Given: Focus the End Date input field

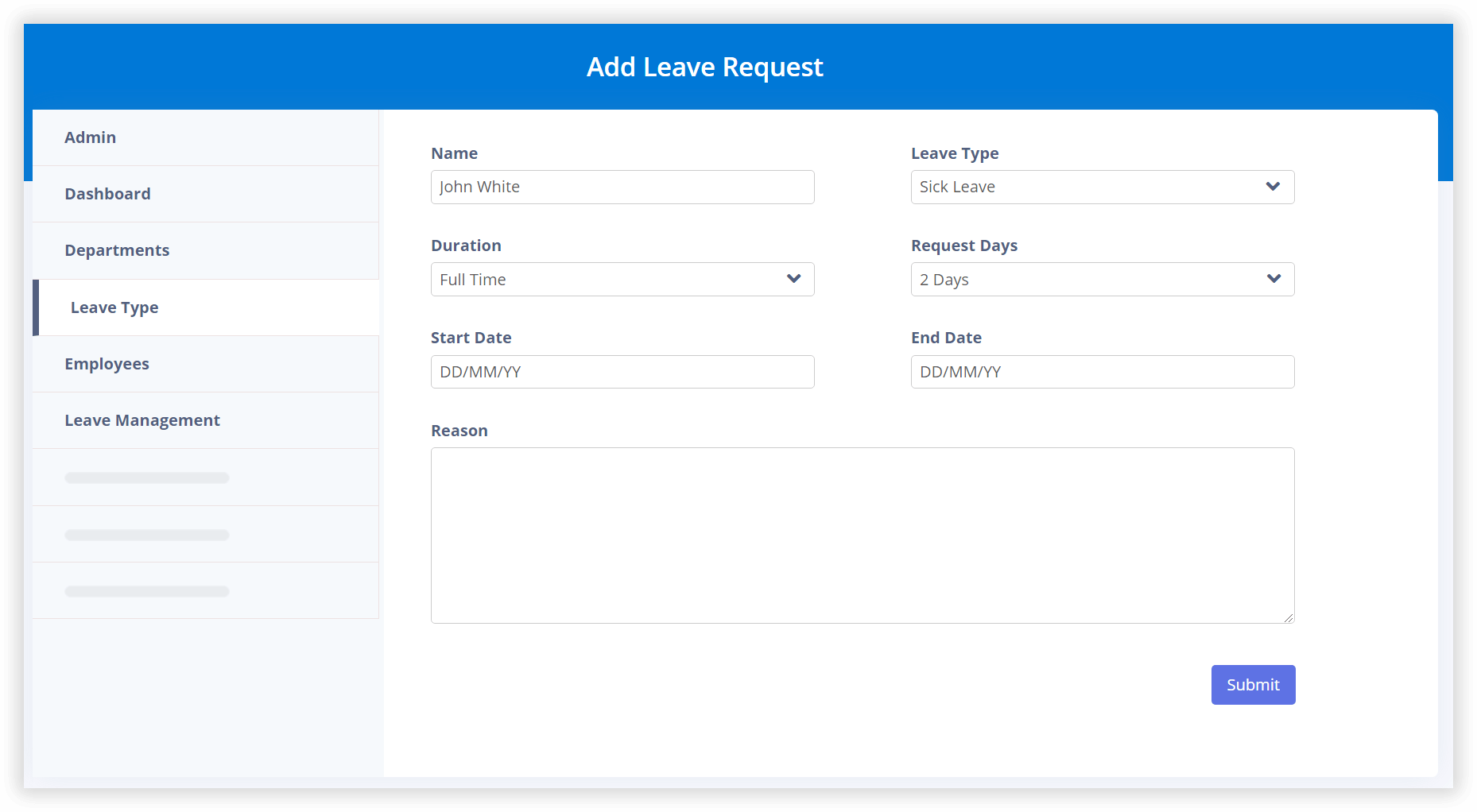Looking at the screenshot, I should 1103,372.
